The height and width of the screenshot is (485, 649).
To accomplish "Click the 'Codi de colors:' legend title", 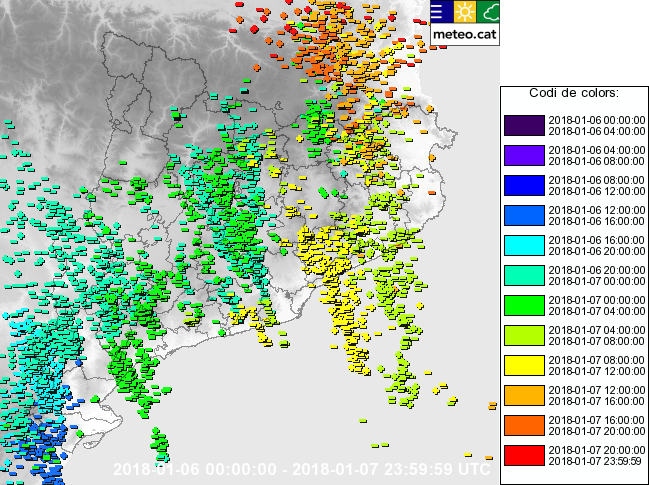I will click(x=573, y=93).
